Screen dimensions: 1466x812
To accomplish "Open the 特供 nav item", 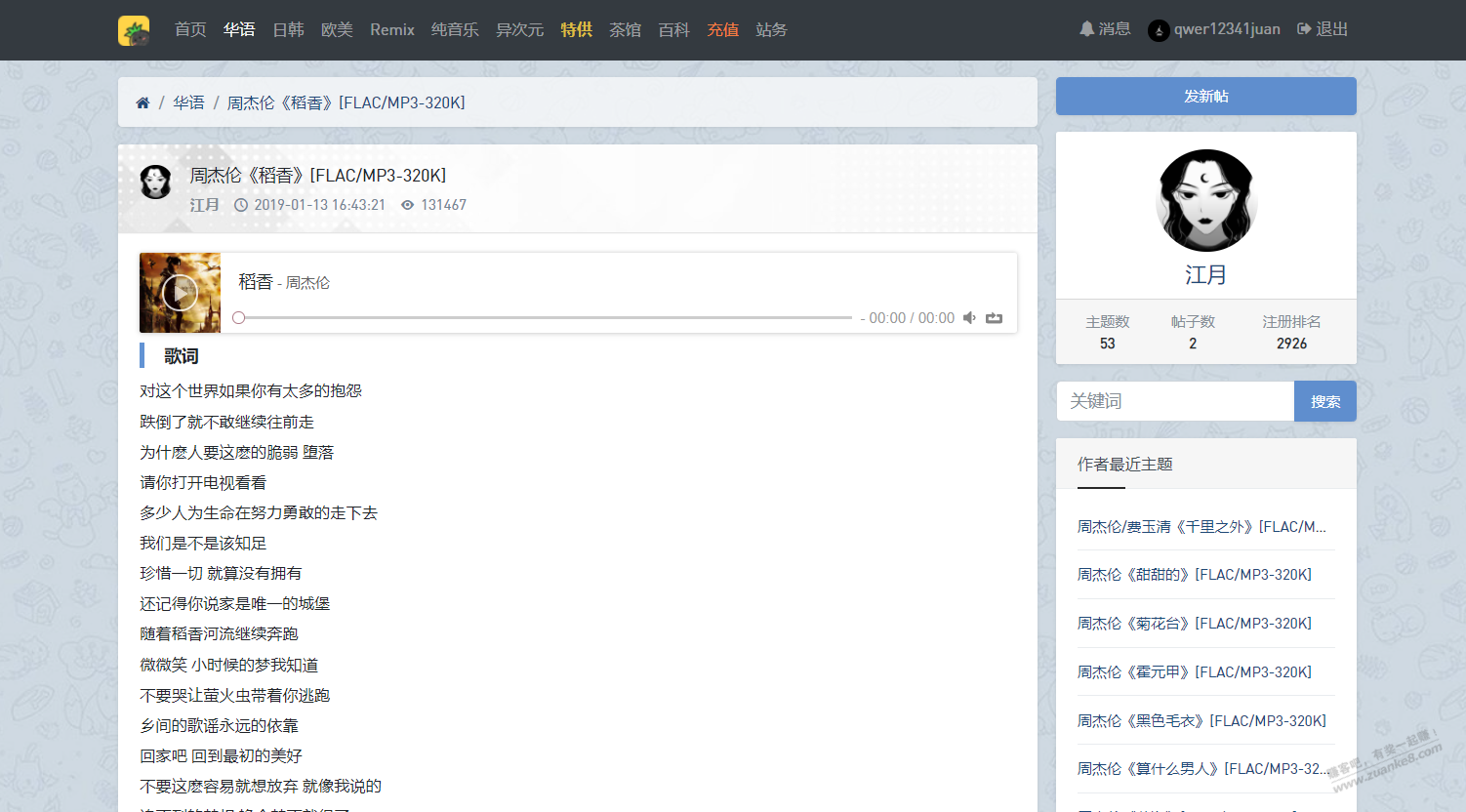I will [x=576, y=30].
